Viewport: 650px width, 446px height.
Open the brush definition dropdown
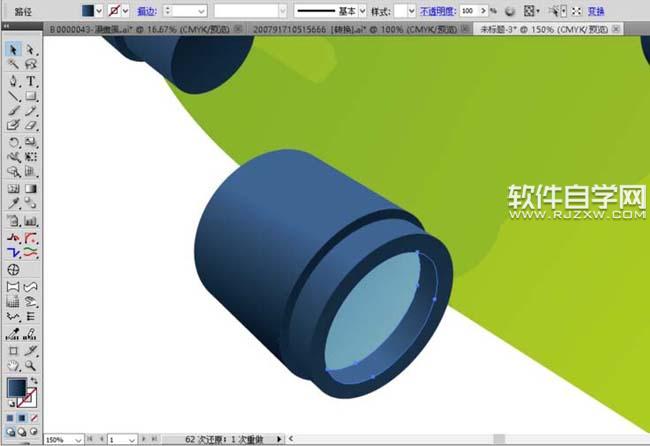pyautogui.click(x=283, y=11)
